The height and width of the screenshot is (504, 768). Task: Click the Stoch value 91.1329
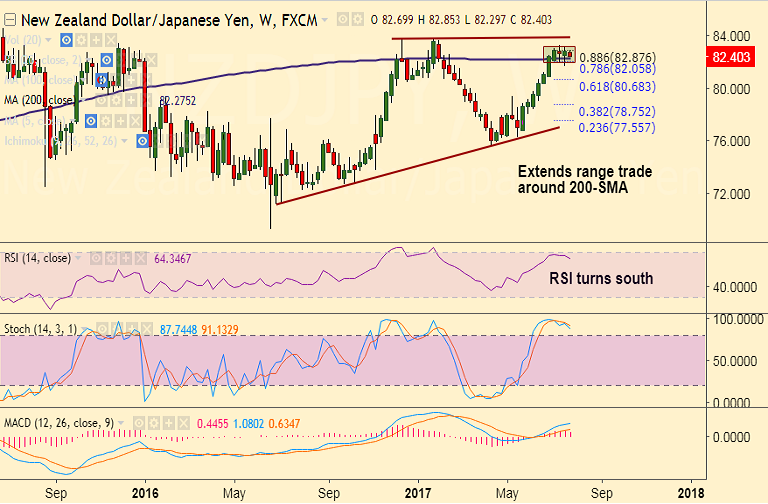pos(220,329)
